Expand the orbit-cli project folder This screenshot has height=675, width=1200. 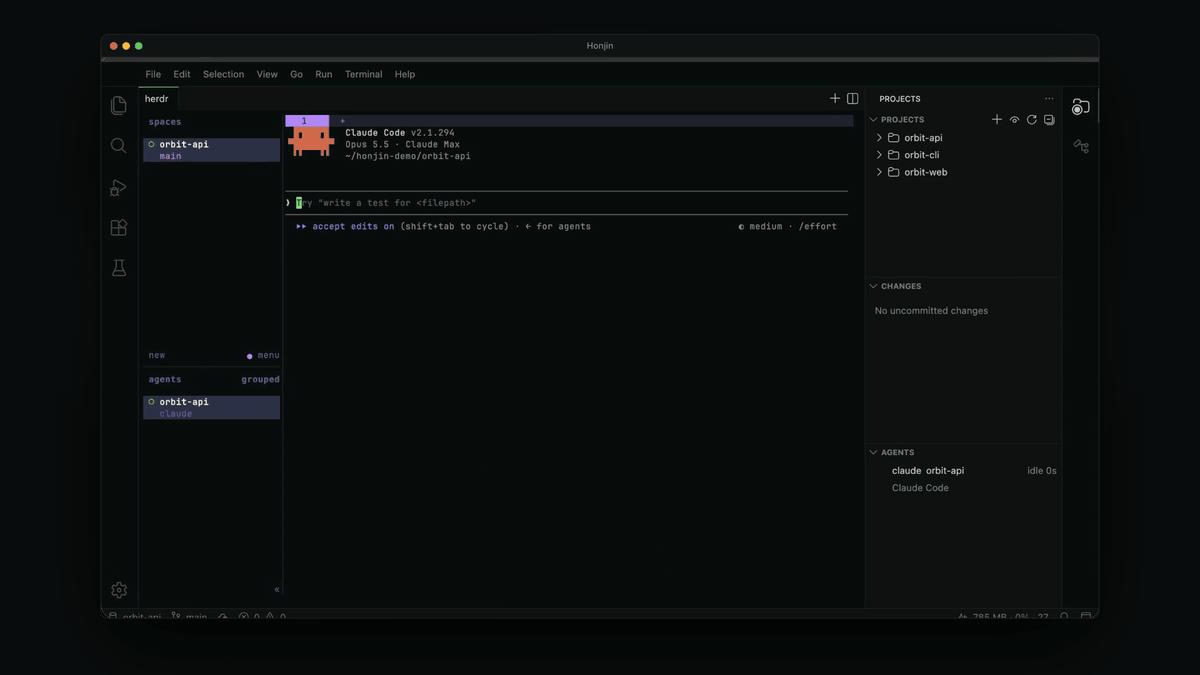click(879, 155)
